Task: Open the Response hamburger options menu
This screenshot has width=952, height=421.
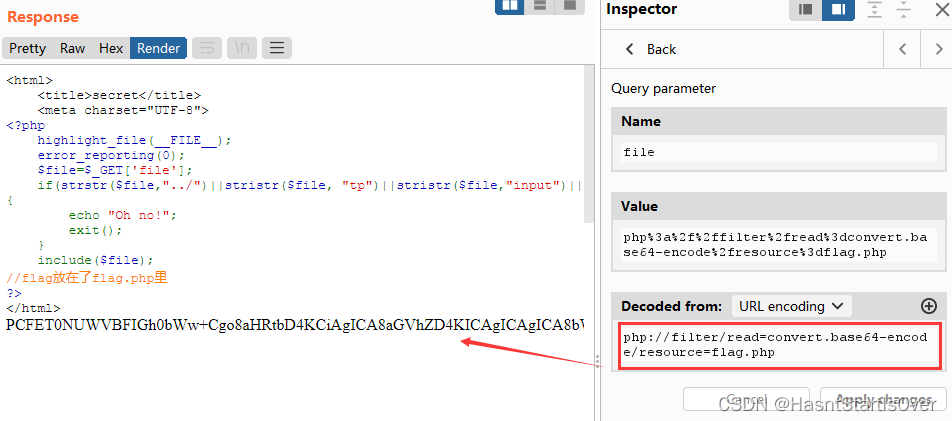Action: pyautogui.click(x=277, y=47)
